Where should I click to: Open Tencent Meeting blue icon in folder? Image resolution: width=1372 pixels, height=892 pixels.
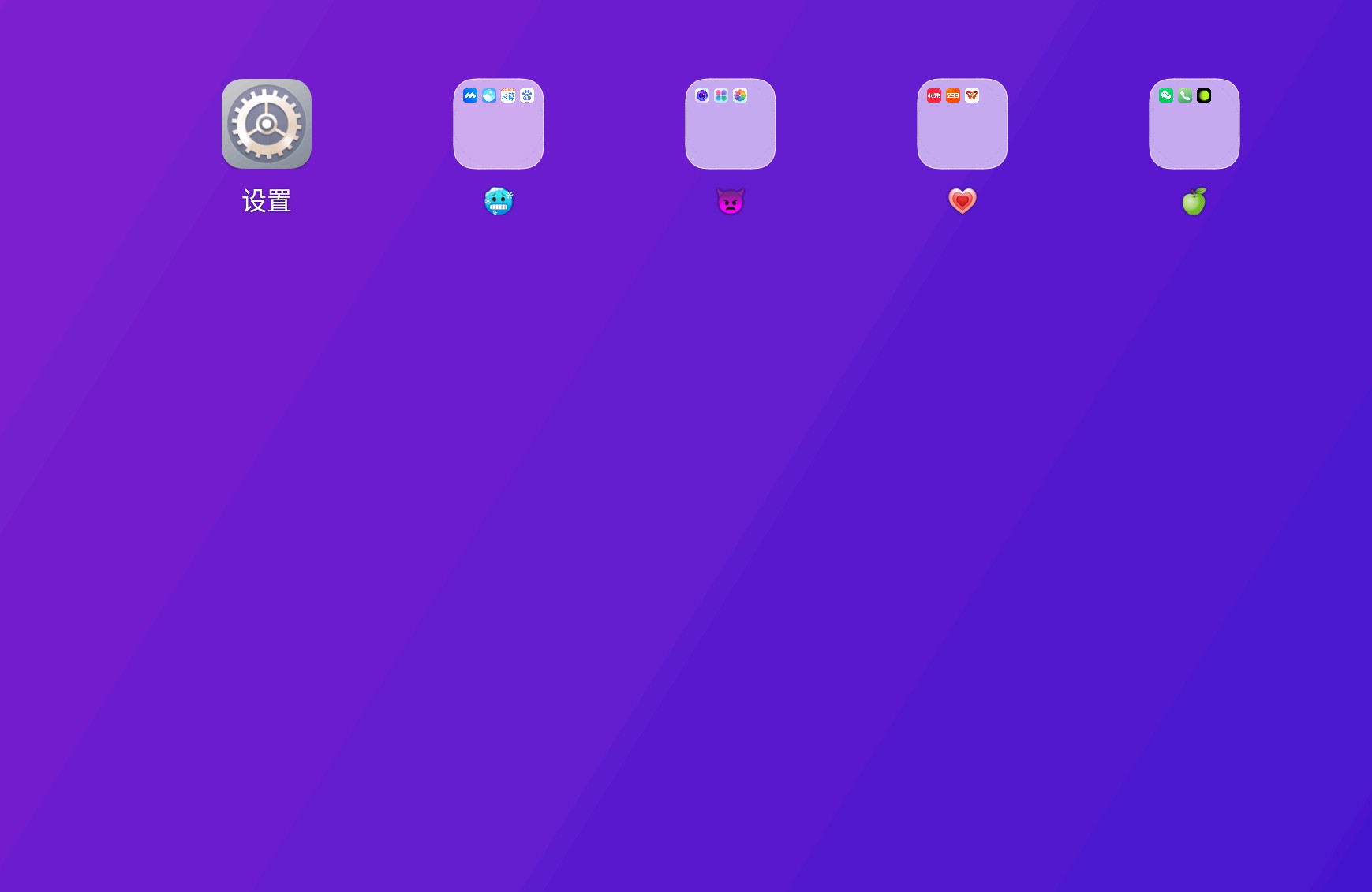point(470,95)
